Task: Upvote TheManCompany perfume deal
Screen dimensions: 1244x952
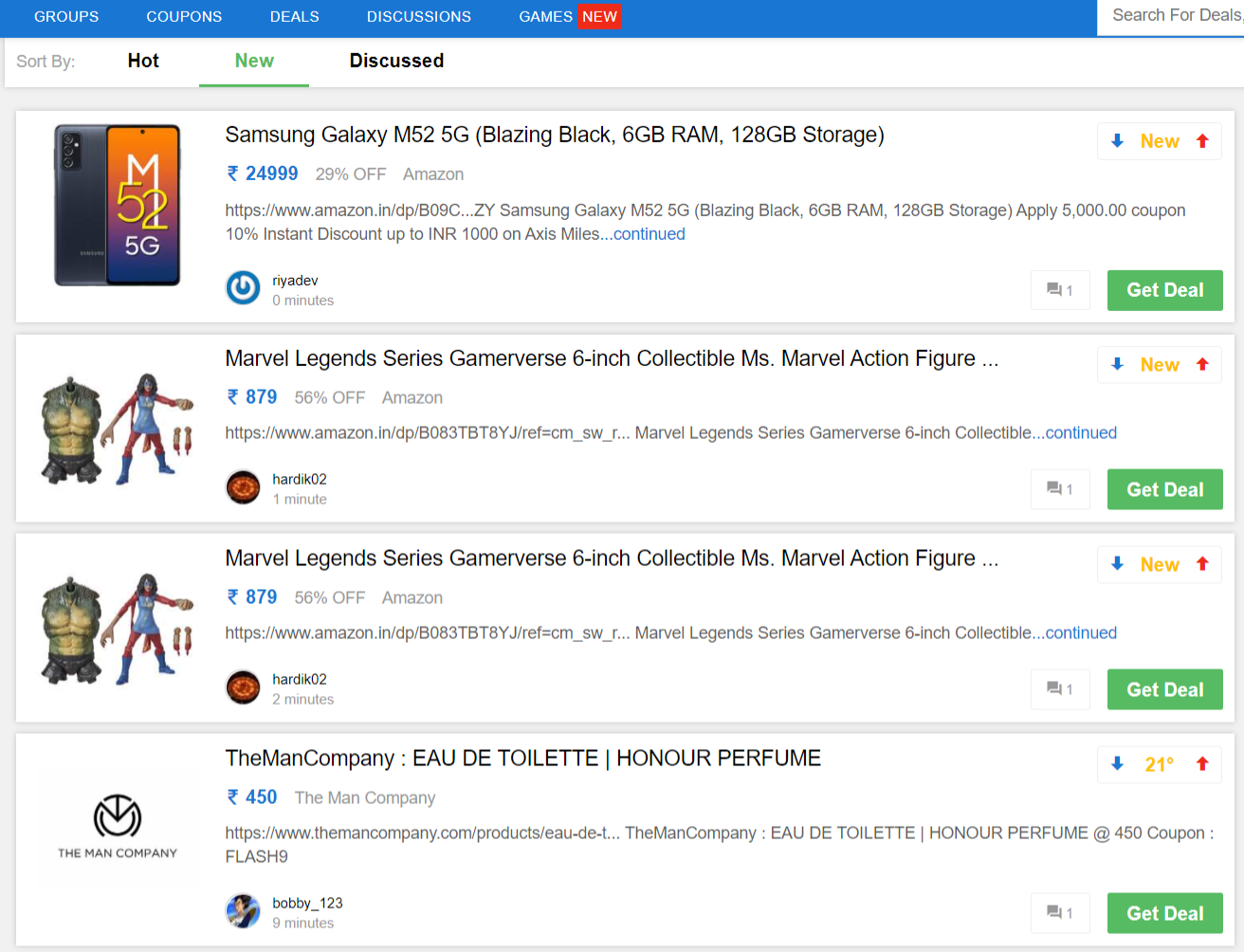Action: pyautogui.click(x=1202, y=764)
